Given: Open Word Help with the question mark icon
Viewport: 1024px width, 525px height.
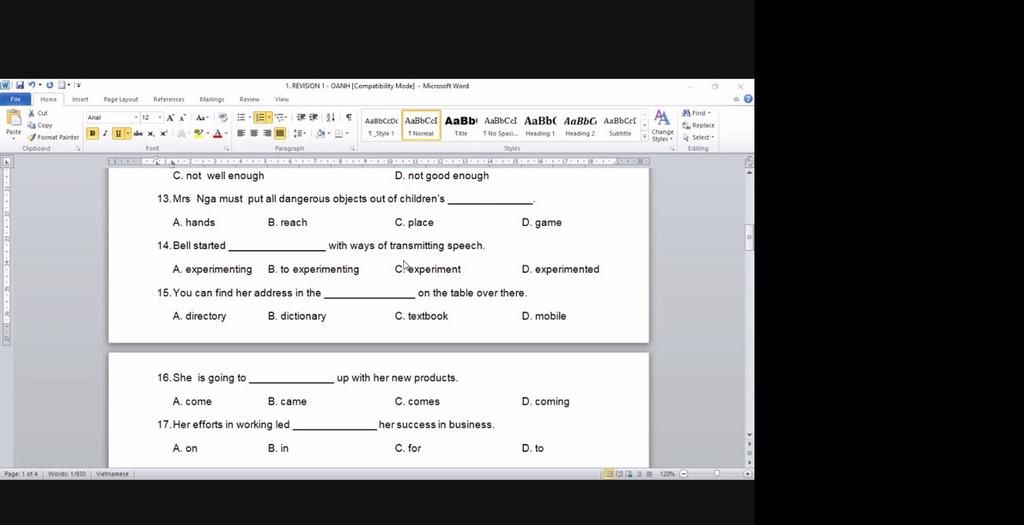Looking at the screenshot, I should coord(748,99).
